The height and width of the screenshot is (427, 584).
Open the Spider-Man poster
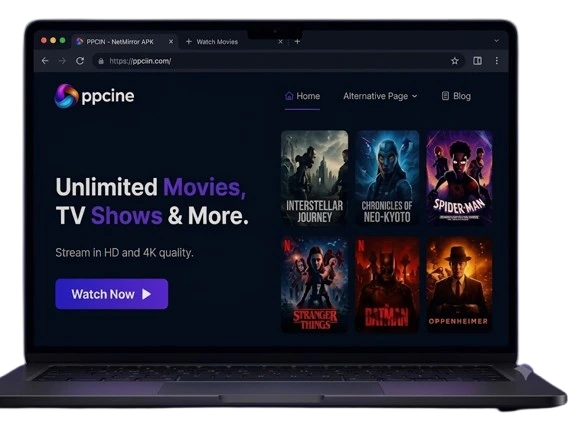[x=459, y=178]
